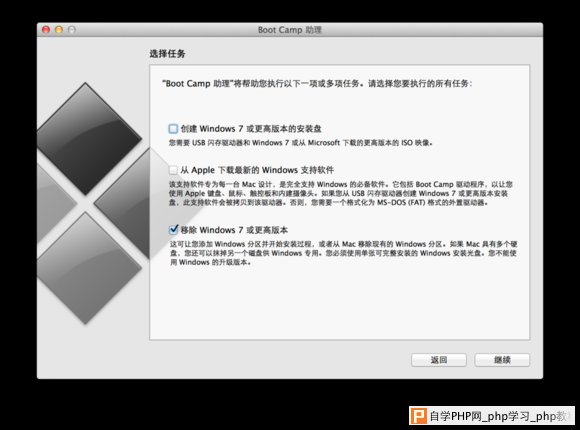Click the orange P watermark icon
The width and height of the screenshot is (580, 430).
pos(419,416)
